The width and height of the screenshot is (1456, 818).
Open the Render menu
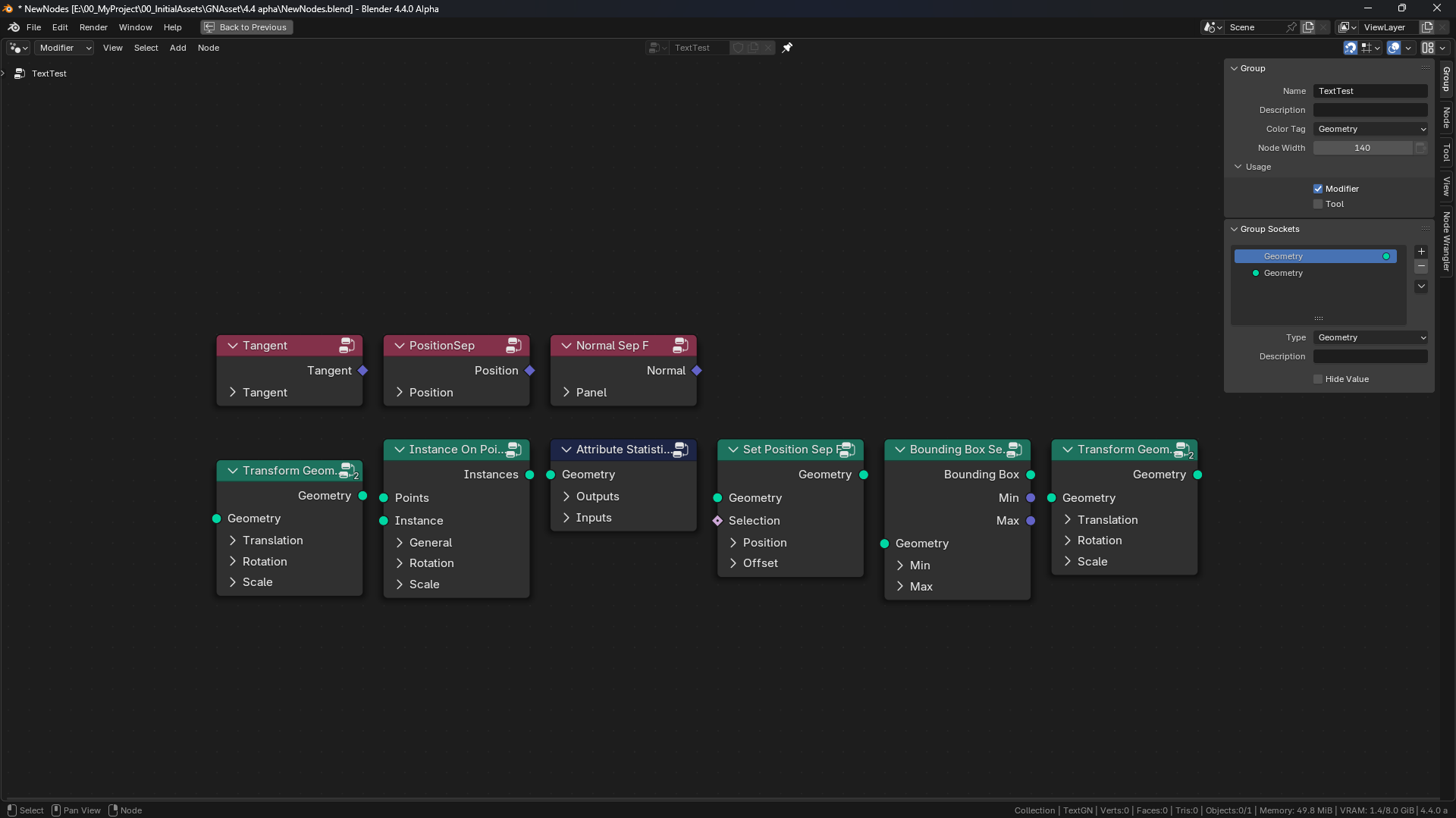[93, 27]
